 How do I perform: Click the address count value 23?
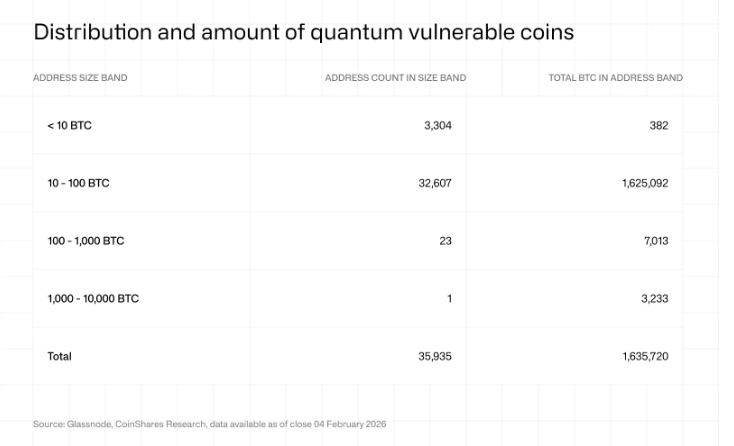click(445, 241)
